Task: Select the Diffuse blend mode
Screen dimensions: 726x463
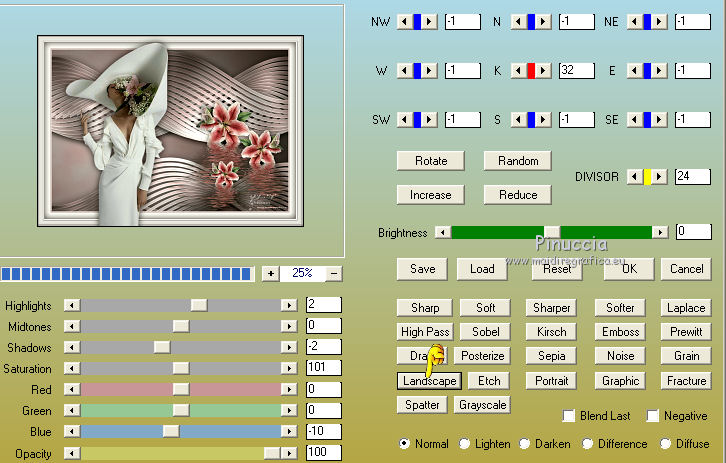Action: 665,444
